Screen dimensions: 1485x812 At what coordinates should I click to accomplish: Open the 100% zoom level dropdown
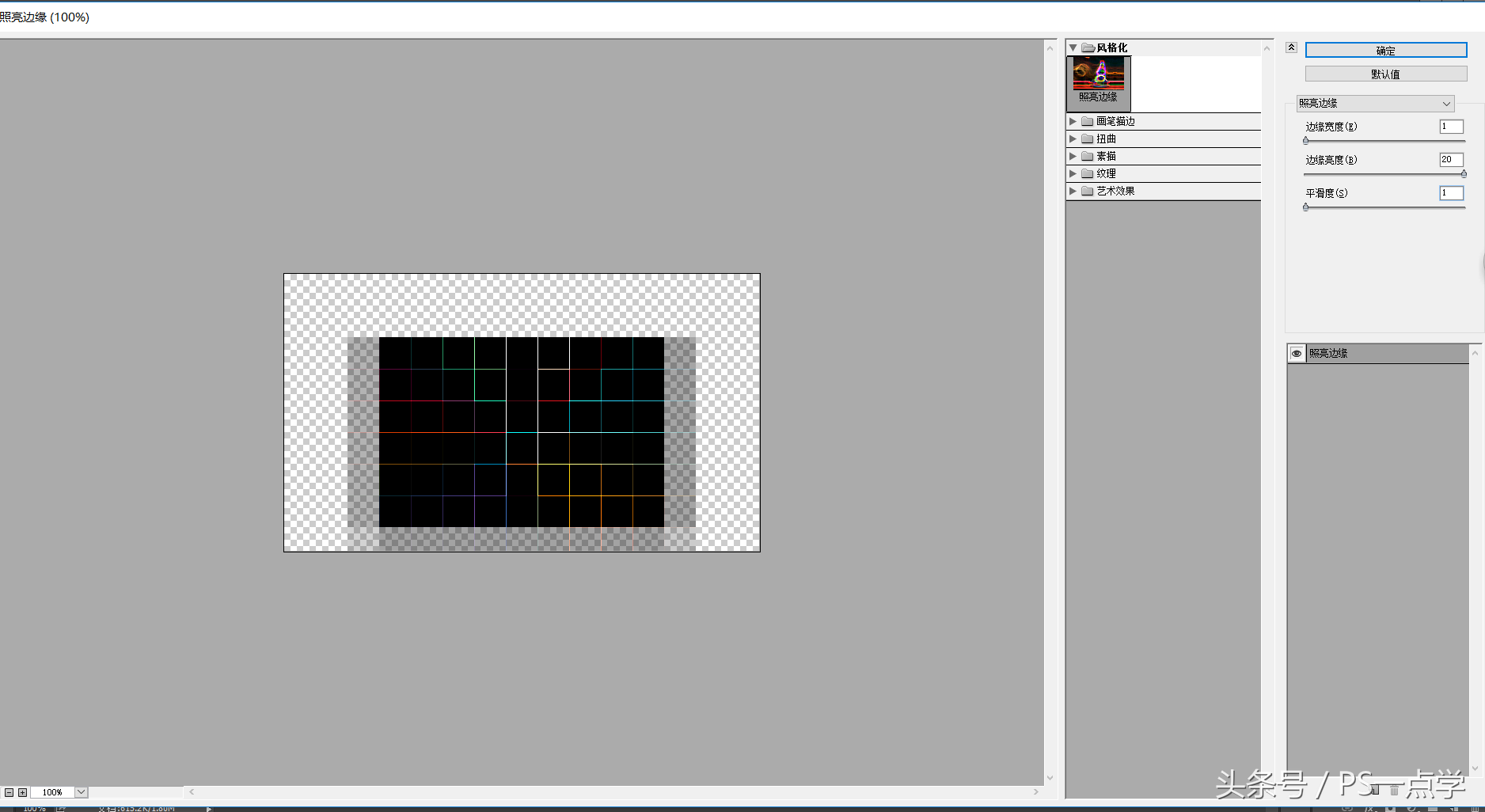(x=82, y=792)
